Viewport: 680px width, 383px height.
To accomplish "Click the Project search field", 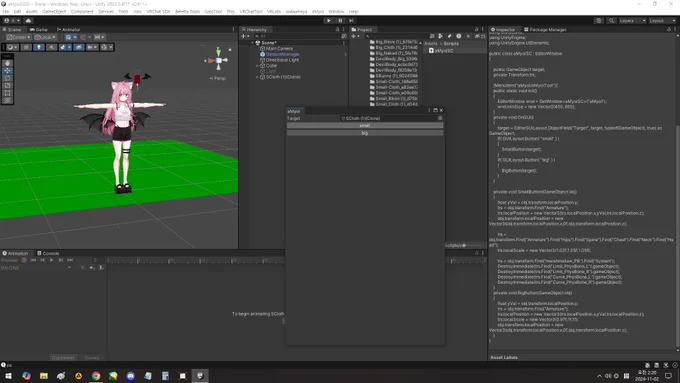I will pyautogui.click(x=395, y=36).
